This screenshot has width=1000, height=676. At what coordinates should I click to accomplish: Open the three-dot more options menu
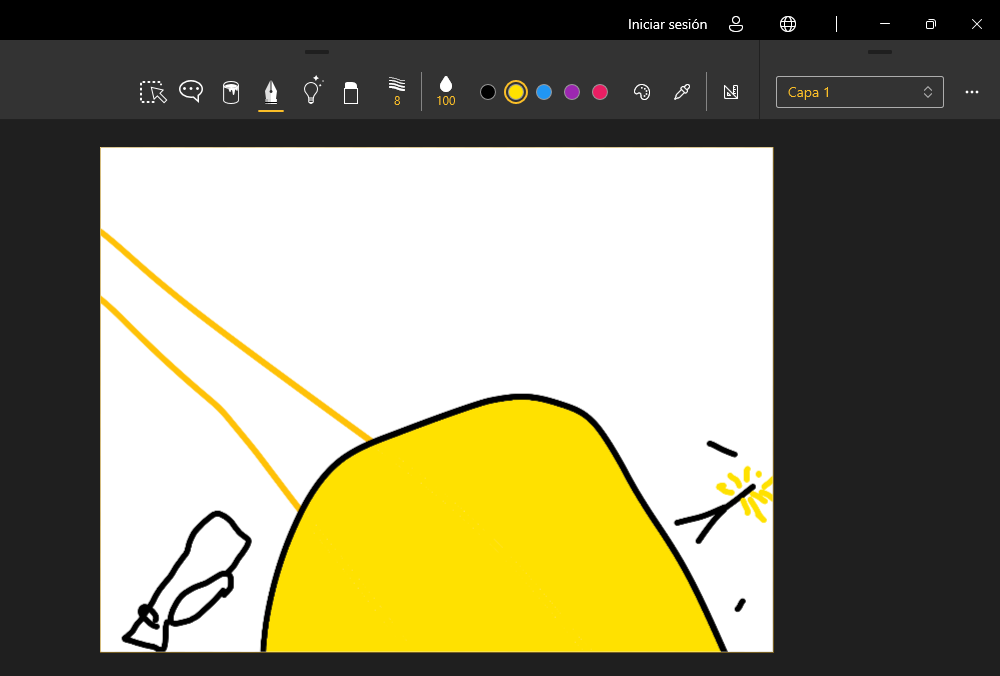(972, 92)
